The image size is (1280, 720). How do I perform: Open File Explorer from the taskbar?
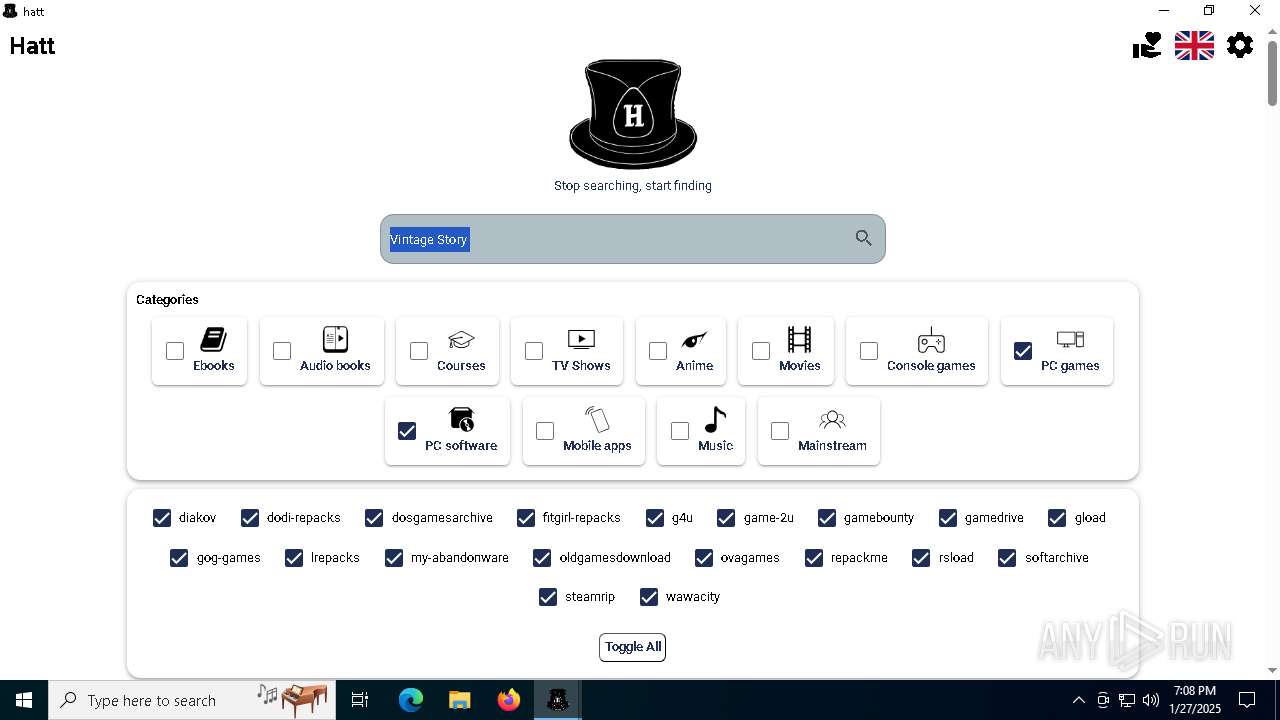pos(460,700)
